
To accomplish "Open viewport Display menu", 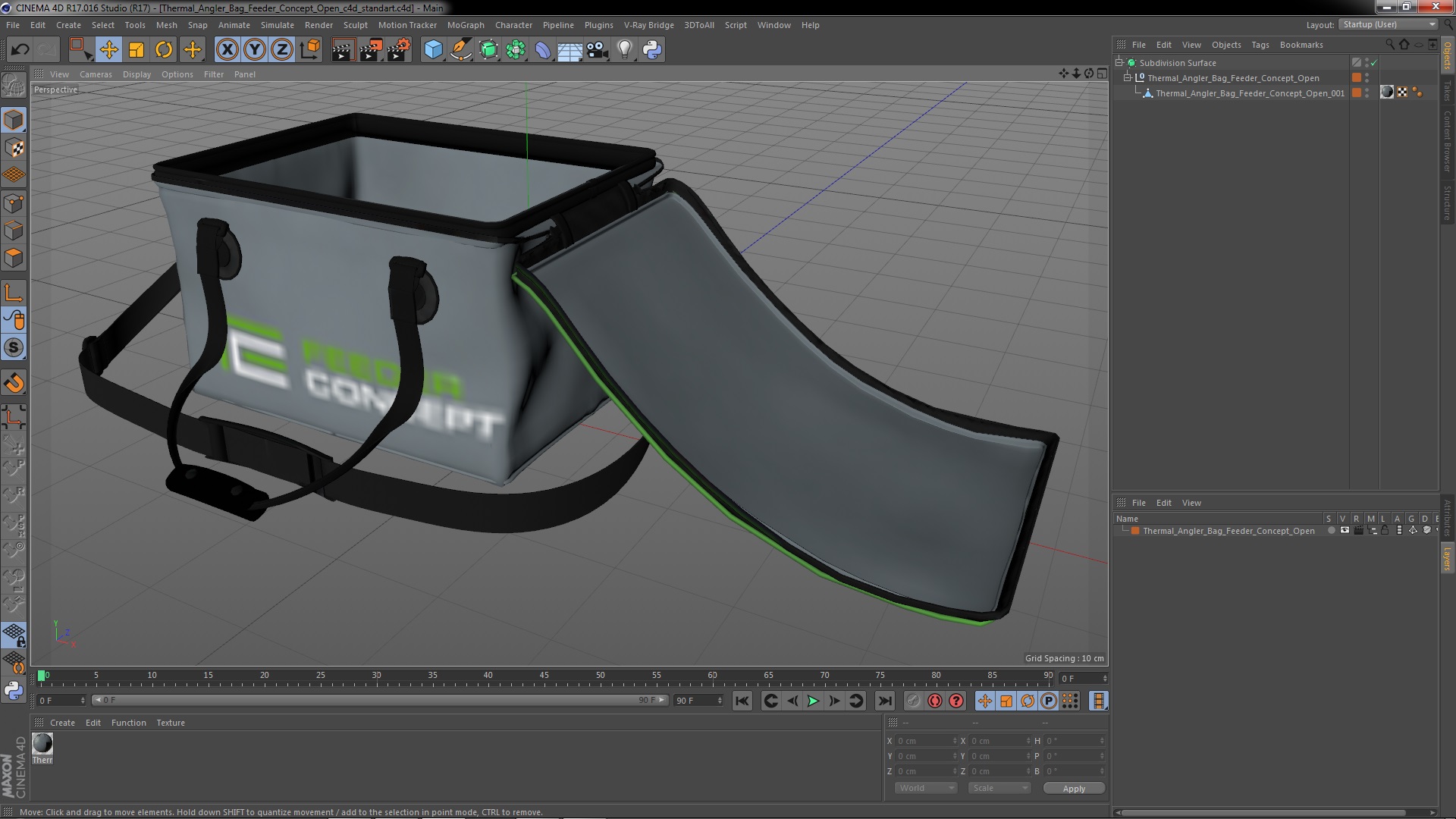I will (x=136, y=74).
